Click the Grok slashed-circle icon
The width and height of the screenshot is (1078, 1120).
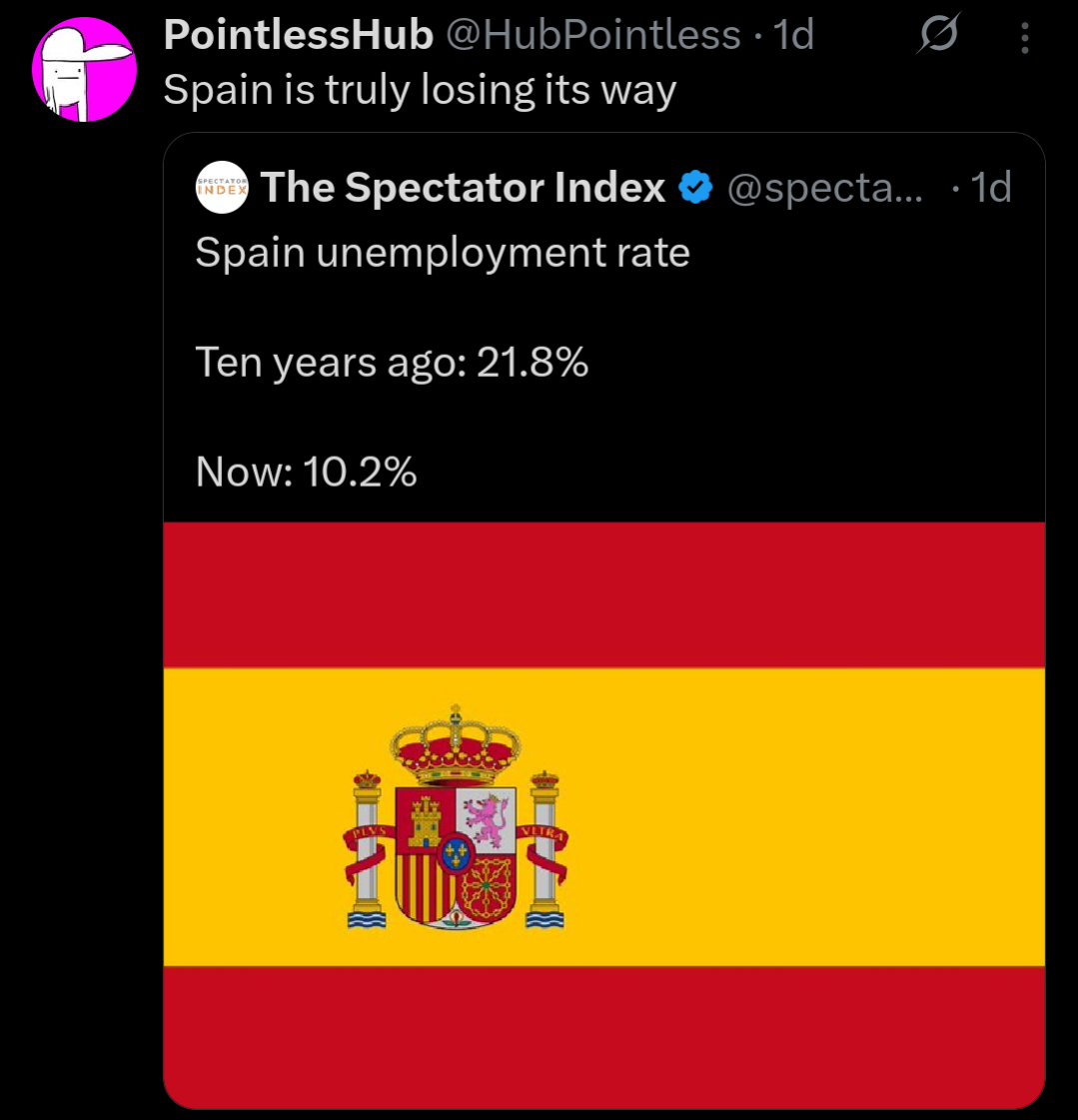coord(939,37)
